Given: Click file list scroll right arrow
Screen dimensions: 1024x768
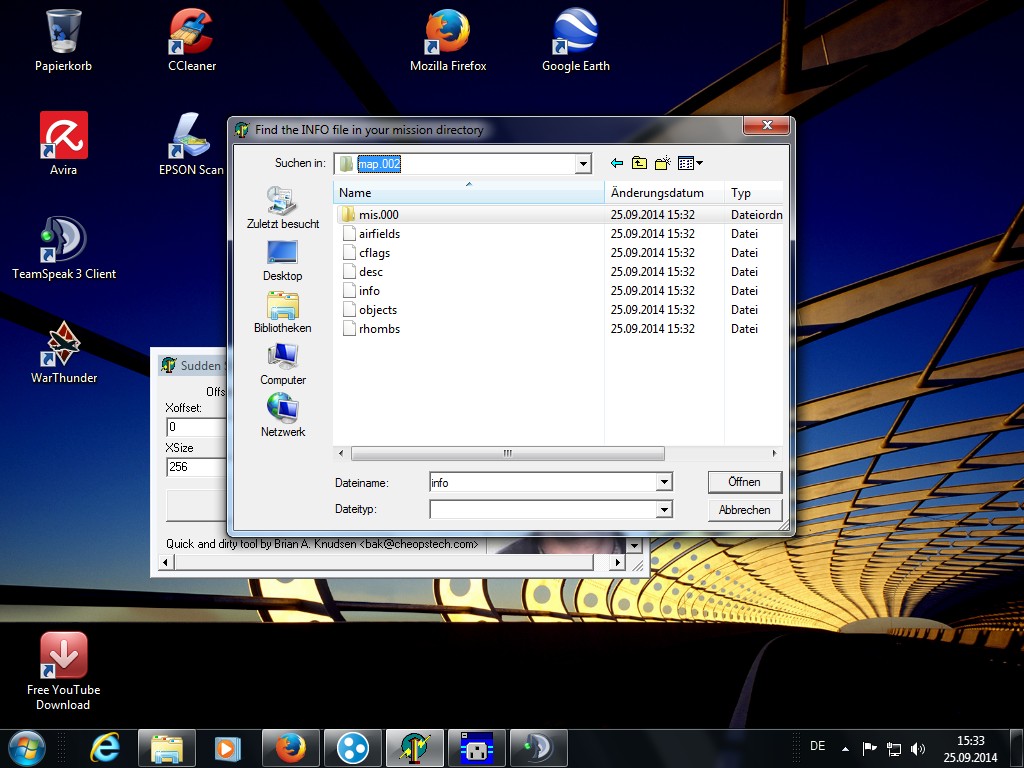Looking at the screenshot, I should click(x=775, y=453).
